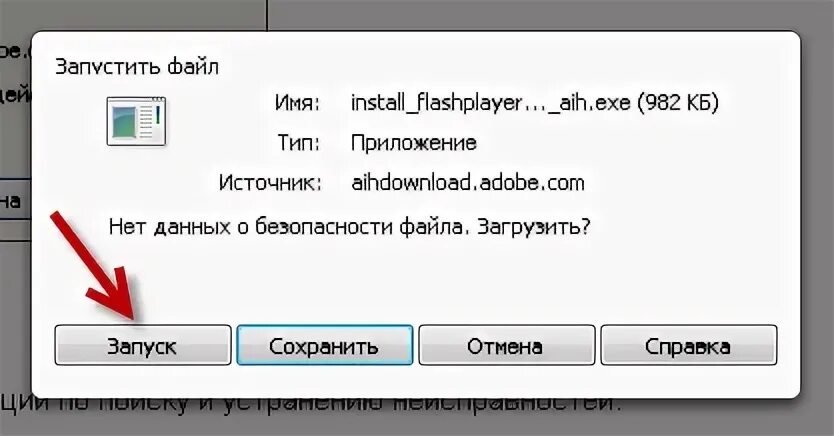The width and height of the screenshot is (834, 436).
Task: Open help via the Справка button
Action: 688,346
